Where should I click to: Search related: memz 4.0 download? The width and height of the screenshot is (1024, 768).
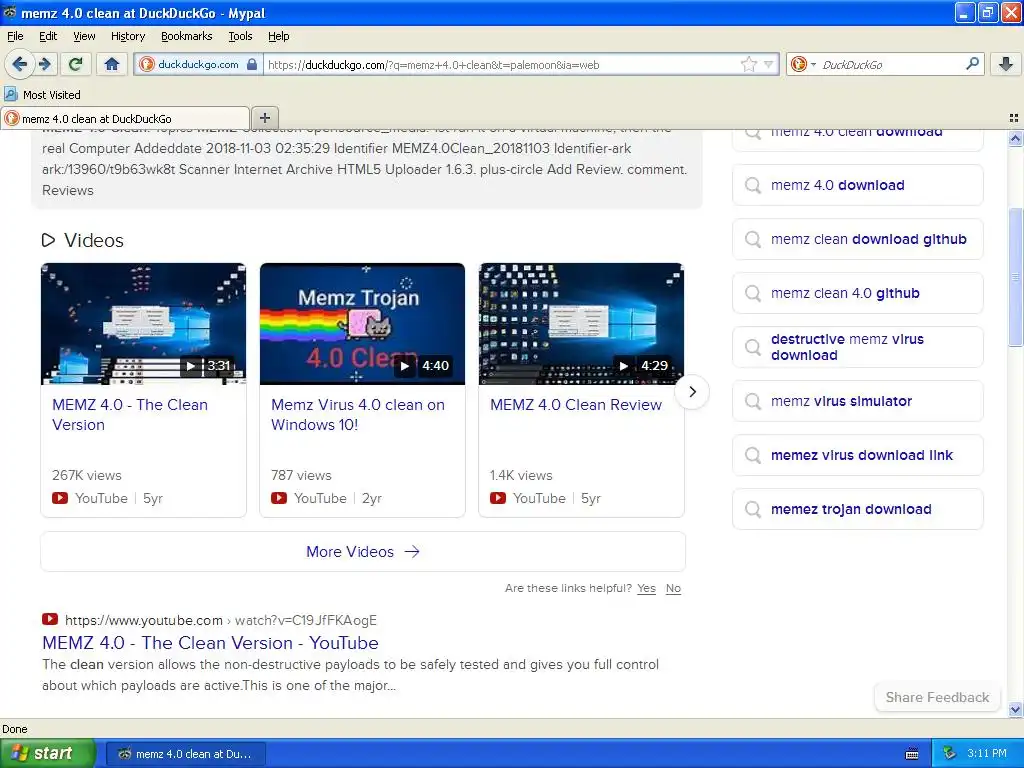point(857,185)
